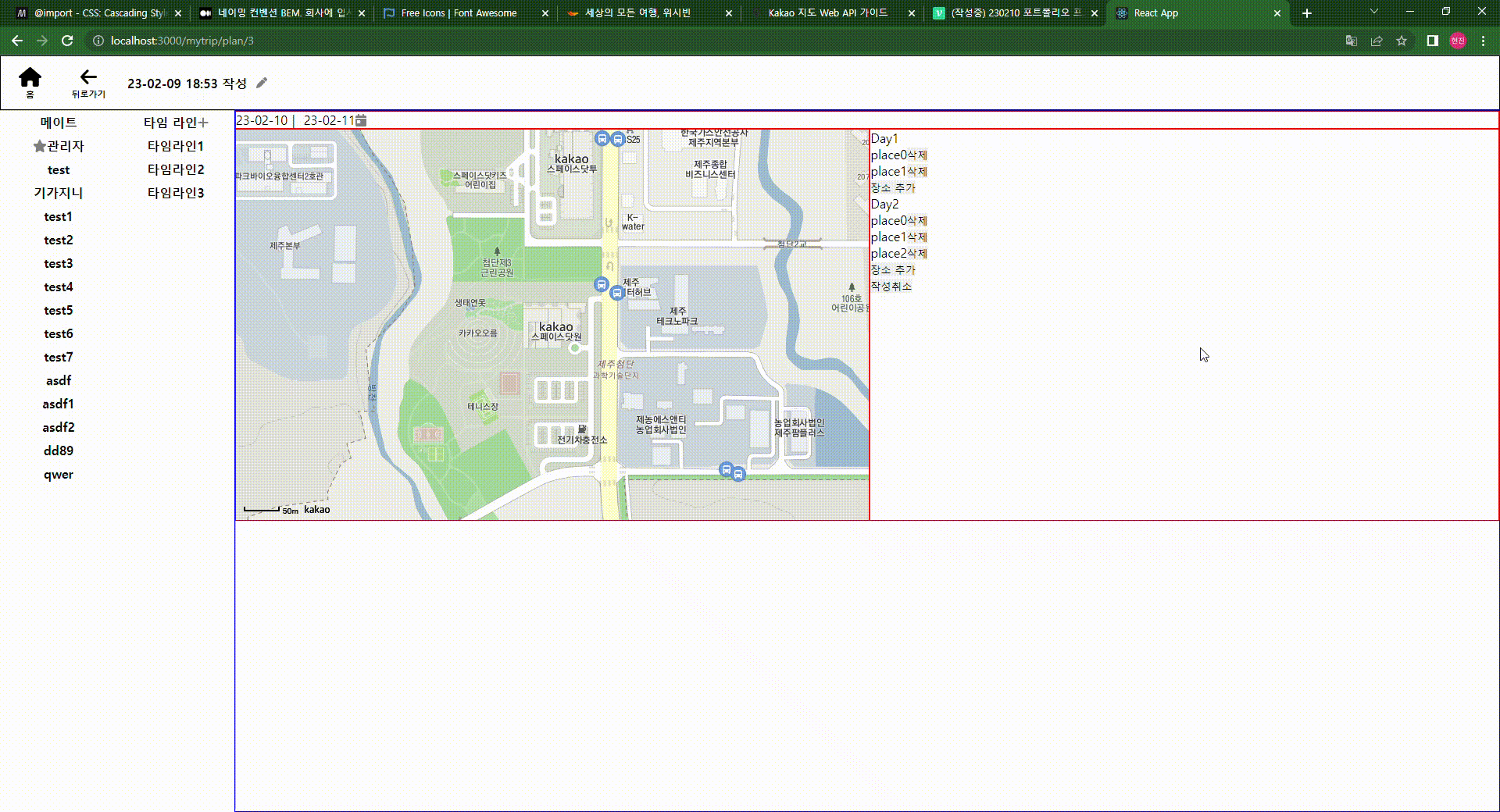Image resolution: width=1500 pixels, height=812 pixels.
Task: Click the home icon in the app header
Action: pyautogui.click(x=30, y=77)
